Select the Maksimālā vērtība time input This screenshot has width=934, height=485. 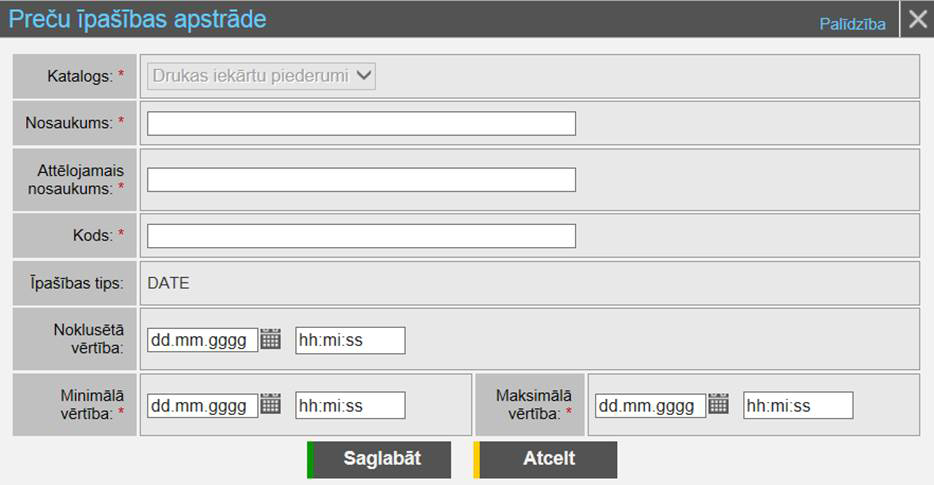pos(798,405)
